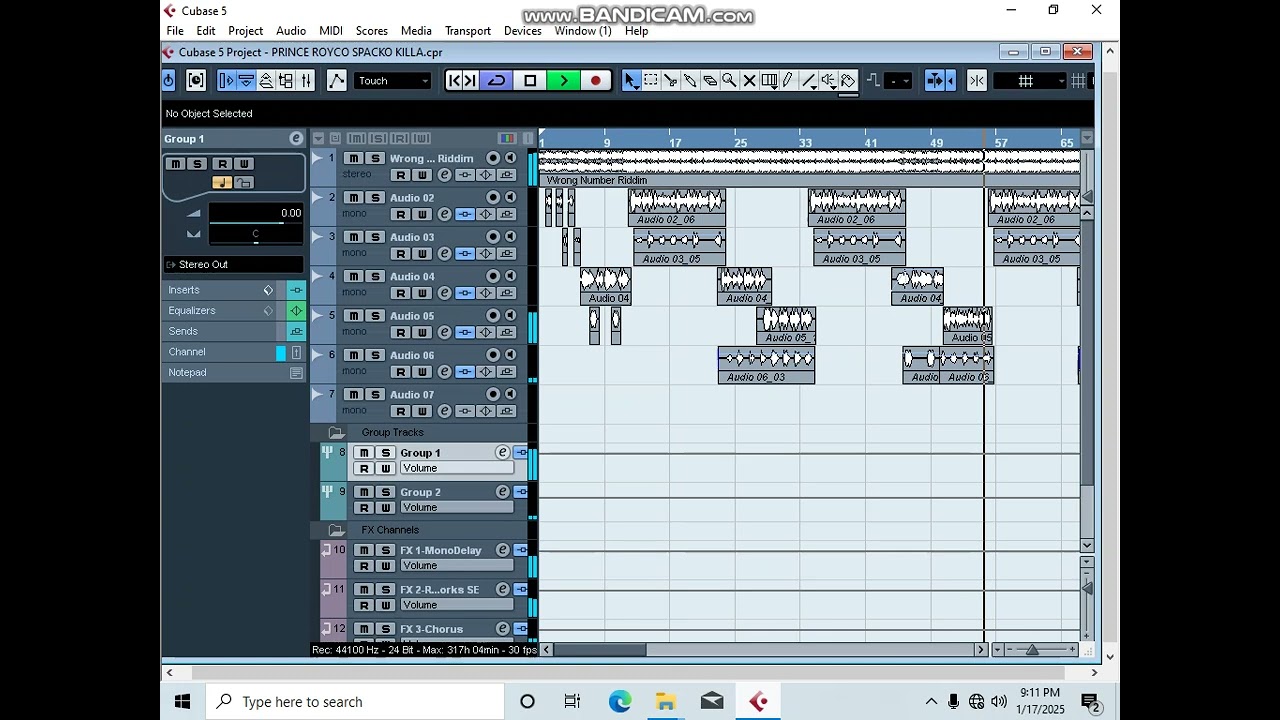The image size is (1280, 720).
Task: Open Stereo Out output routing selector
Action: click(x=233, y=265)
